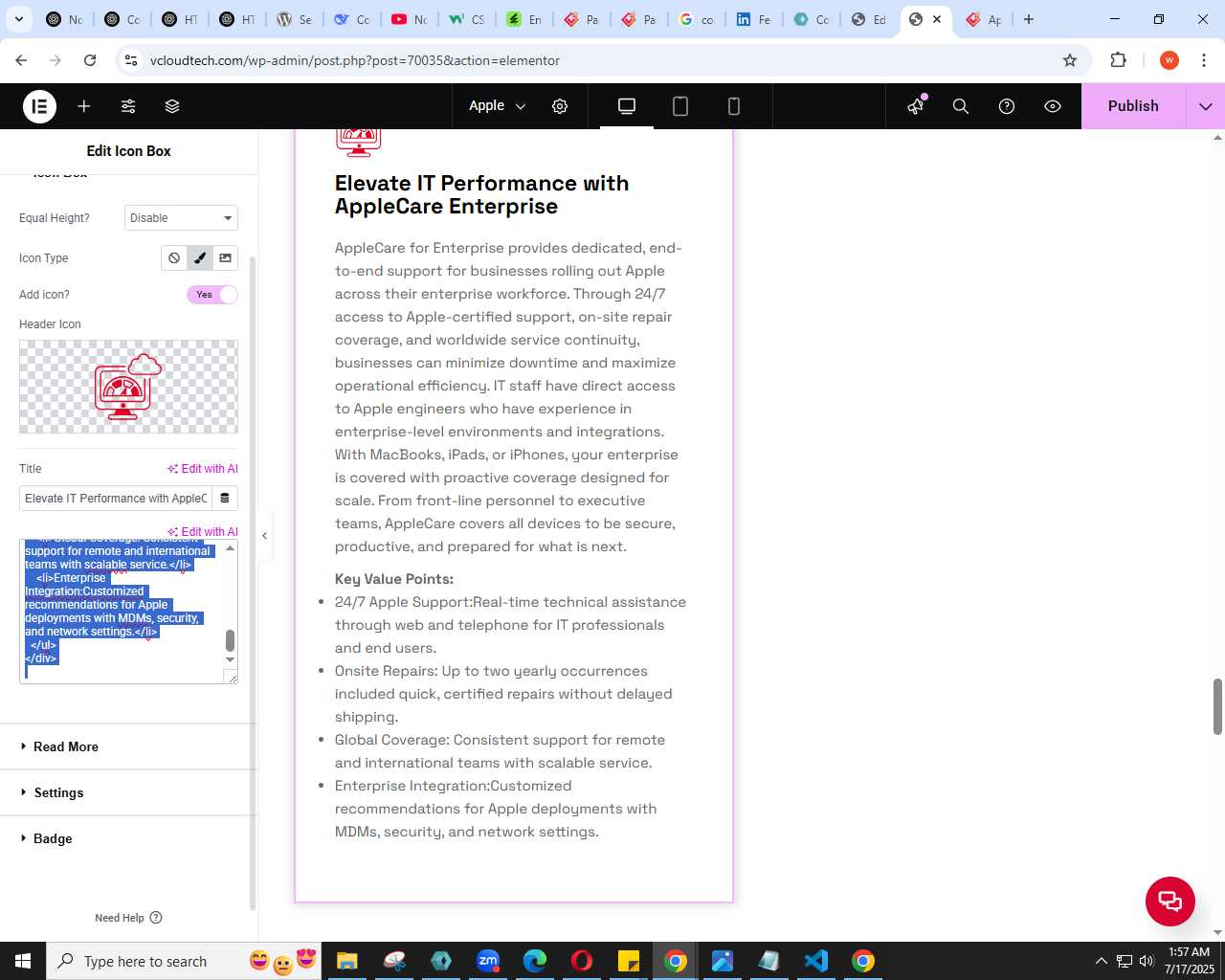Viewport: 1225px width, 980px height.
Task: Open the volume control in system tray
Action: (1147, 961)
